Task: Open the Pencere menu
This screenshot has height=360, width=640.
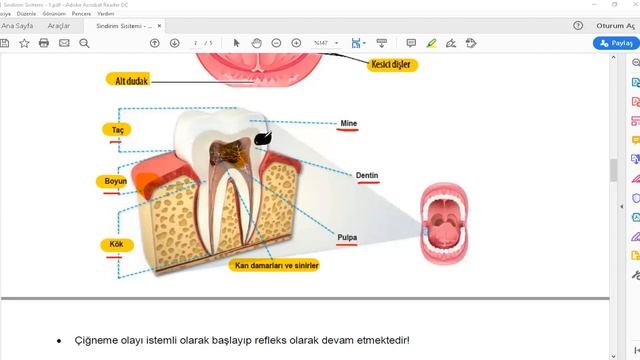Action: coord(81,13)
